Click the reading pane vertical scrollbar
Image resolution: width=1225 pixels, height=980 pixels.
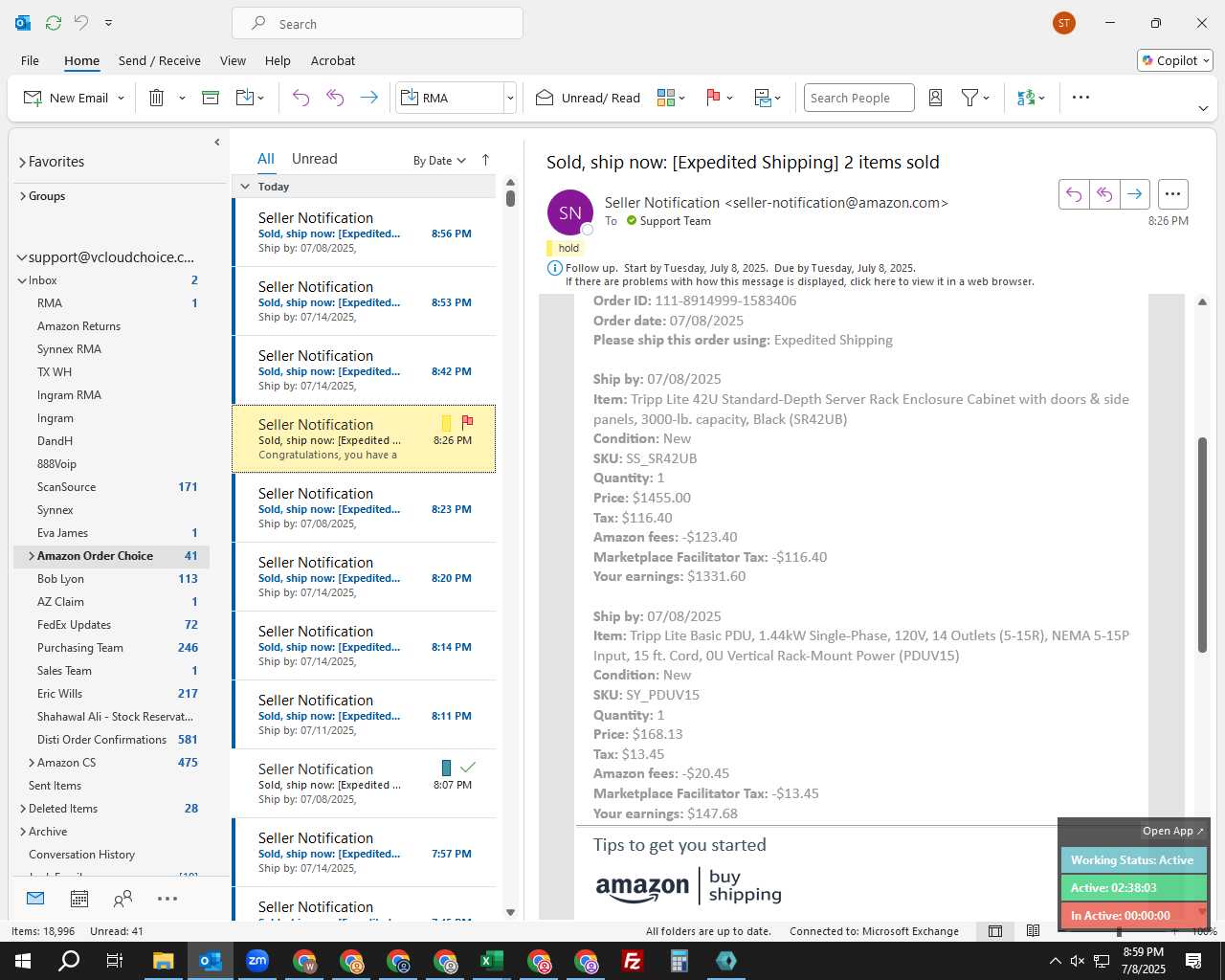point(1202,546)
